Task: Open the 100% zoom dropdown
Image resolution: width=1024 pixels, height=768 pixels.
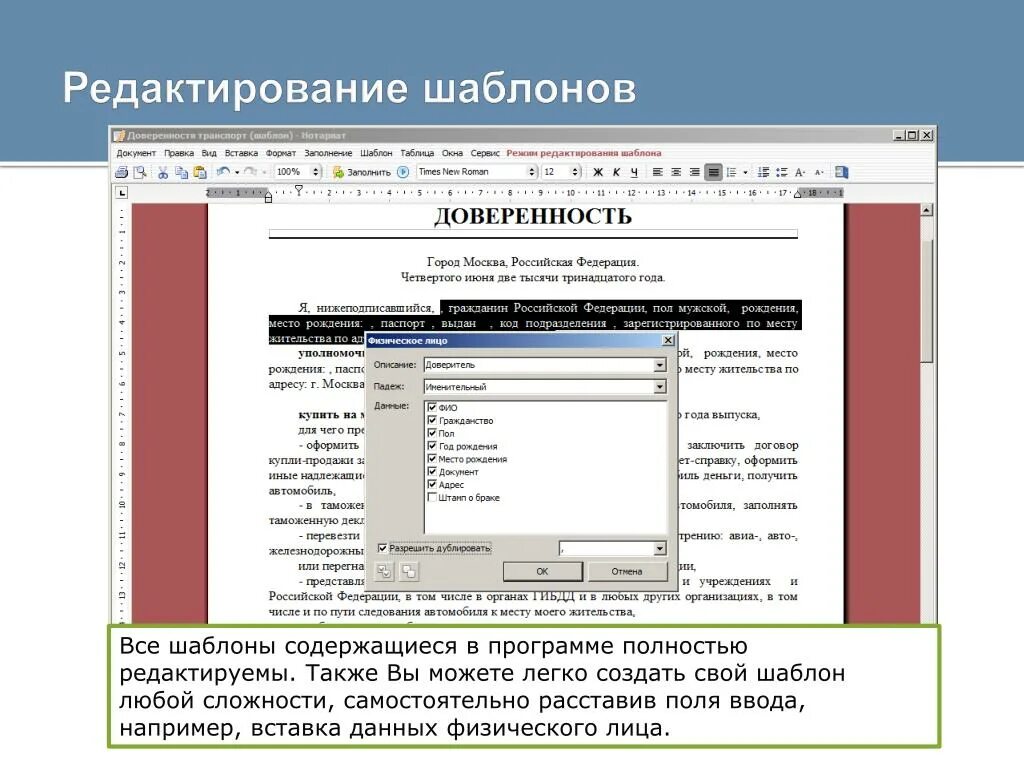Action: tap(315, 172)
